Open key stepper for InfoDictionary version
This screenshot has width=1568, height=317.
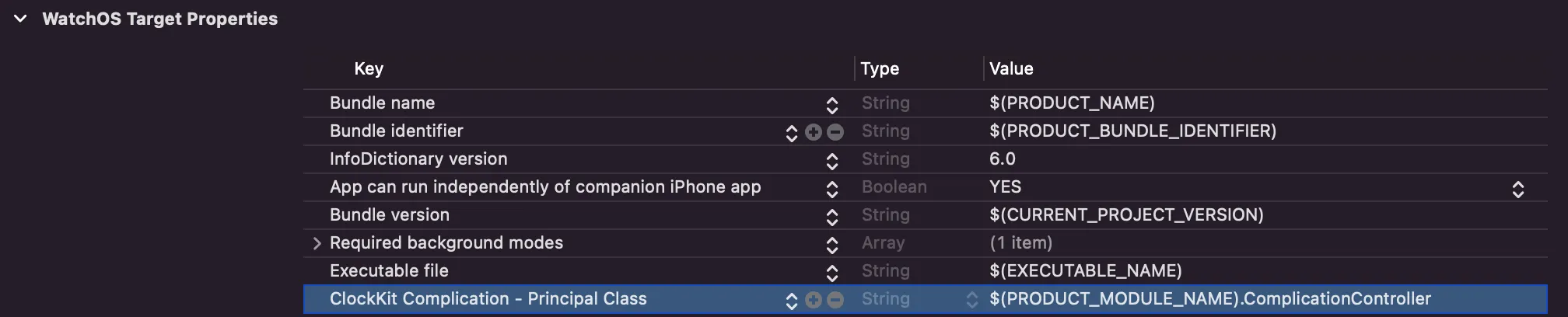832,161
